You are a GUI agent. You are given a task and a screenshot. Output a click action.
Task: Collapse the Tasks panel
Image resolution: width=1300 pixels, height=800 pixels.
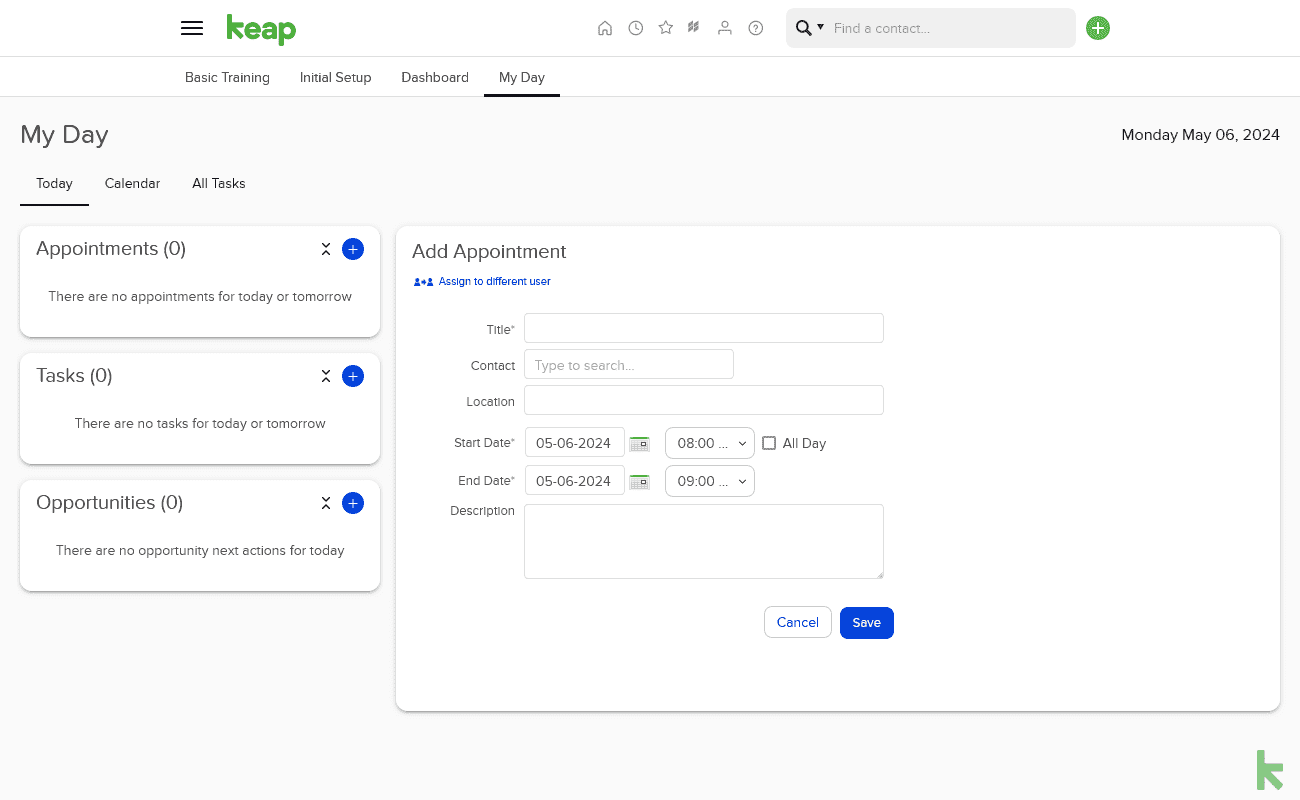coord(326,376)
